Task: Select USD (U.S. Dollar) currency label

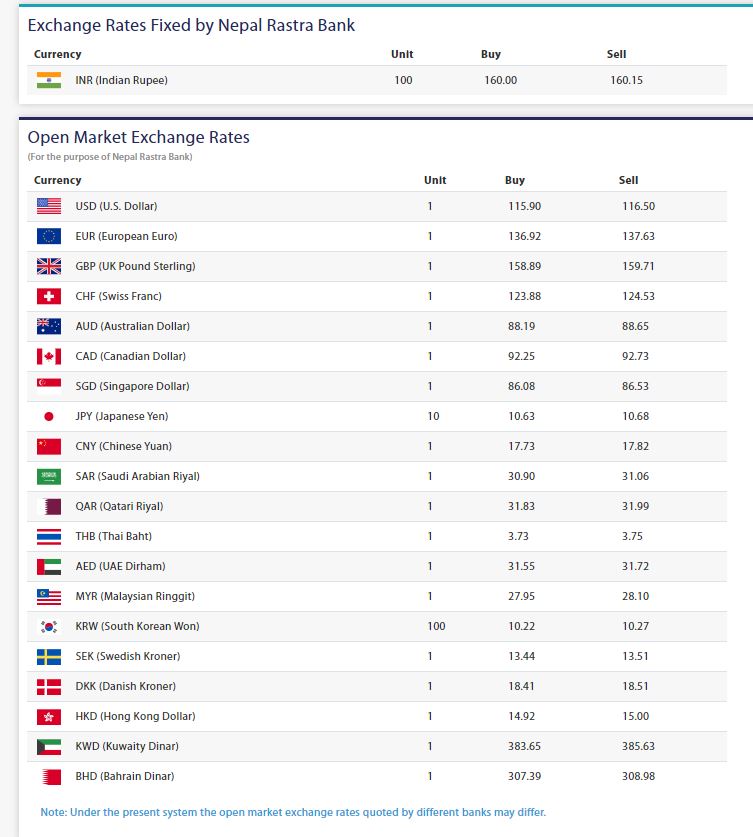Action: [116, 206]
